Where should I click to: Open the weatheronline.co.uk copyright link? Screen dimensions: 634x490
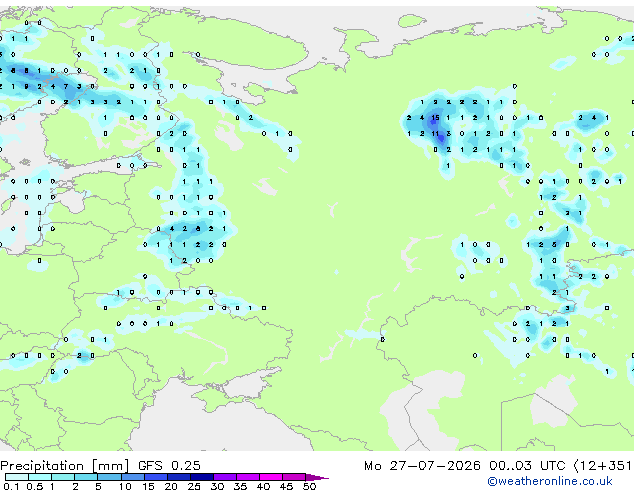coord(550,481)
